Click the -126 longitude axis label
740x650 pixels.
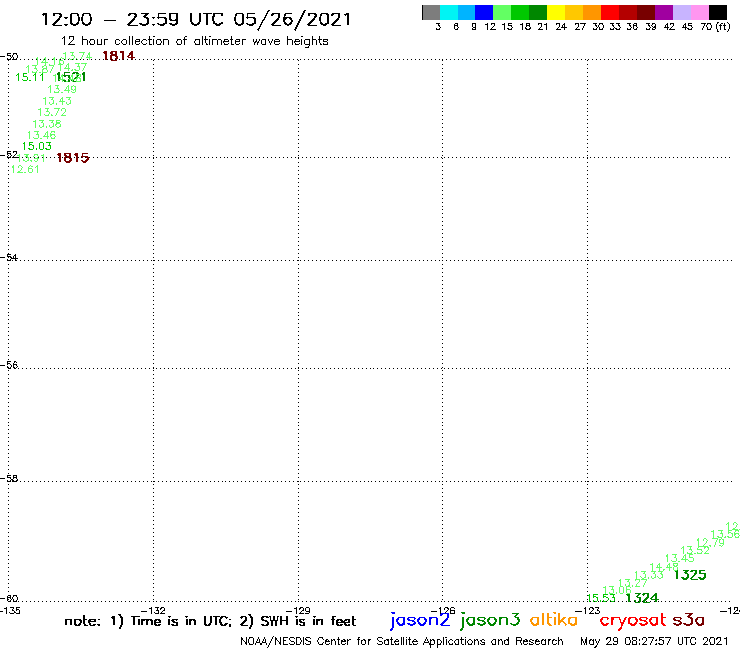click(443, 611)
